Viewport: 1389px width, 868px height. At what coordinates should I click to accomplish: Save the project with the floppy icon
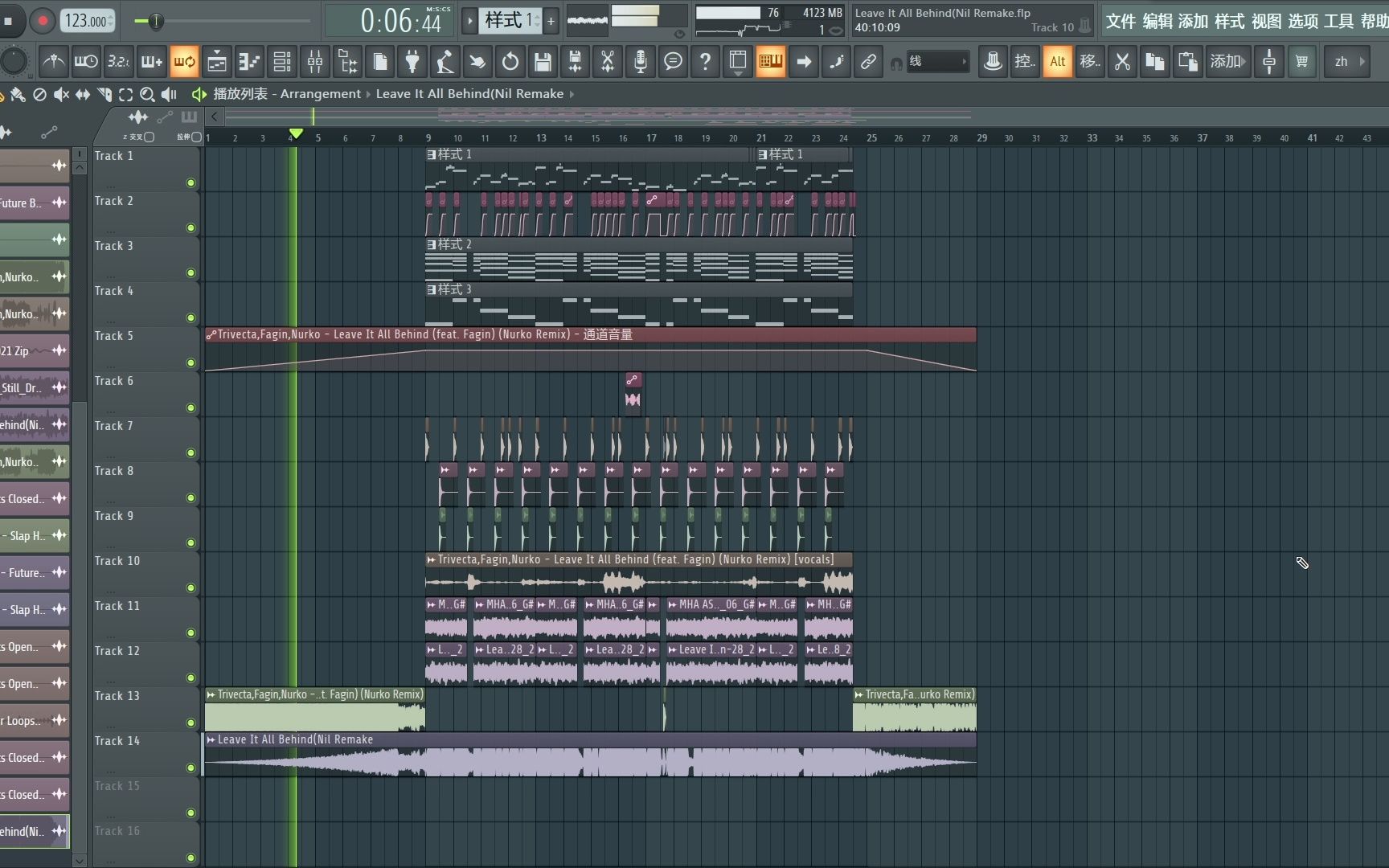point(543,61)
